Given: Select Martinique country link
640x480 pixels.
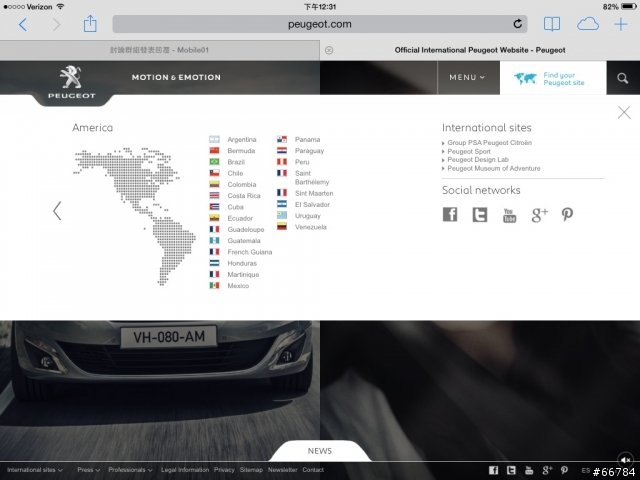Looking at the screenshot, I should (243, 275).
